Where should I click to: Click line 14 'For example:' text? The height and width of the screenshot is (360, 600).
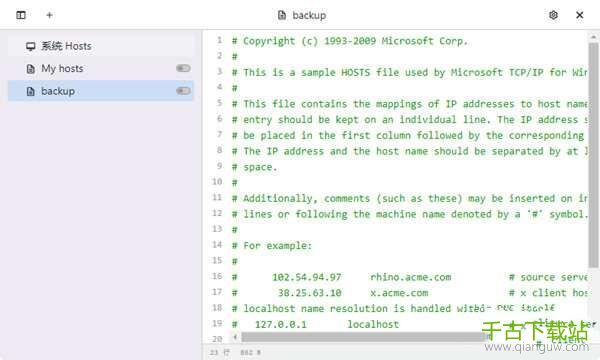(277, 245)
